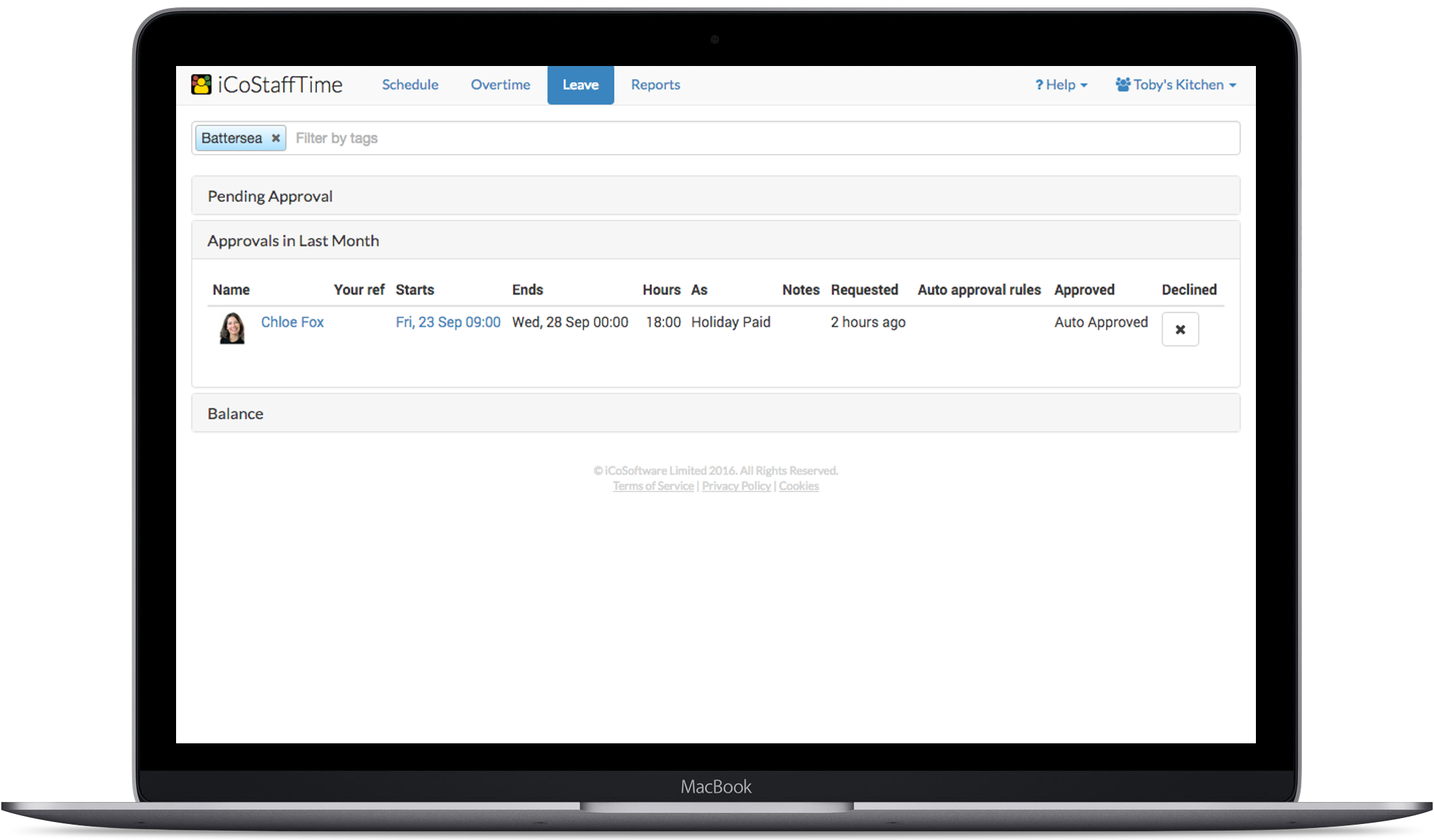Open the Terms of Service link
1434x840 pixels.
point(653,486)
